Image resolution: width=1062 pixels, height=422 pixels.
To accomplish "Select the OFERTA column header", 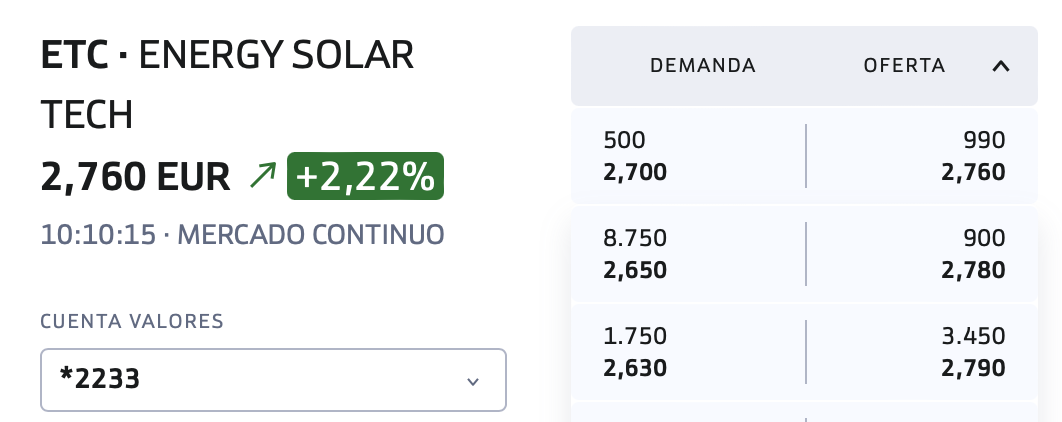I will [x=904, y=66].
